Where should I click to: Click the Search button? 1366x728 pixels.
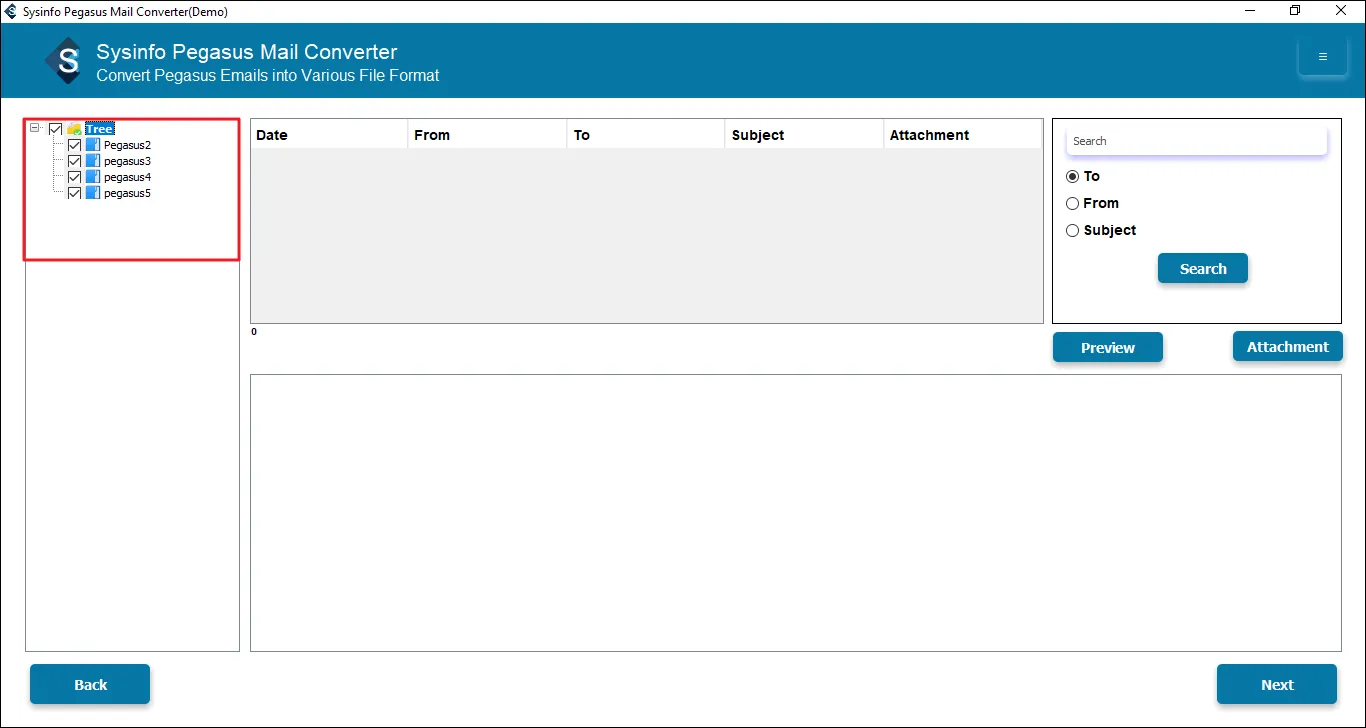tap(1203, 269)
